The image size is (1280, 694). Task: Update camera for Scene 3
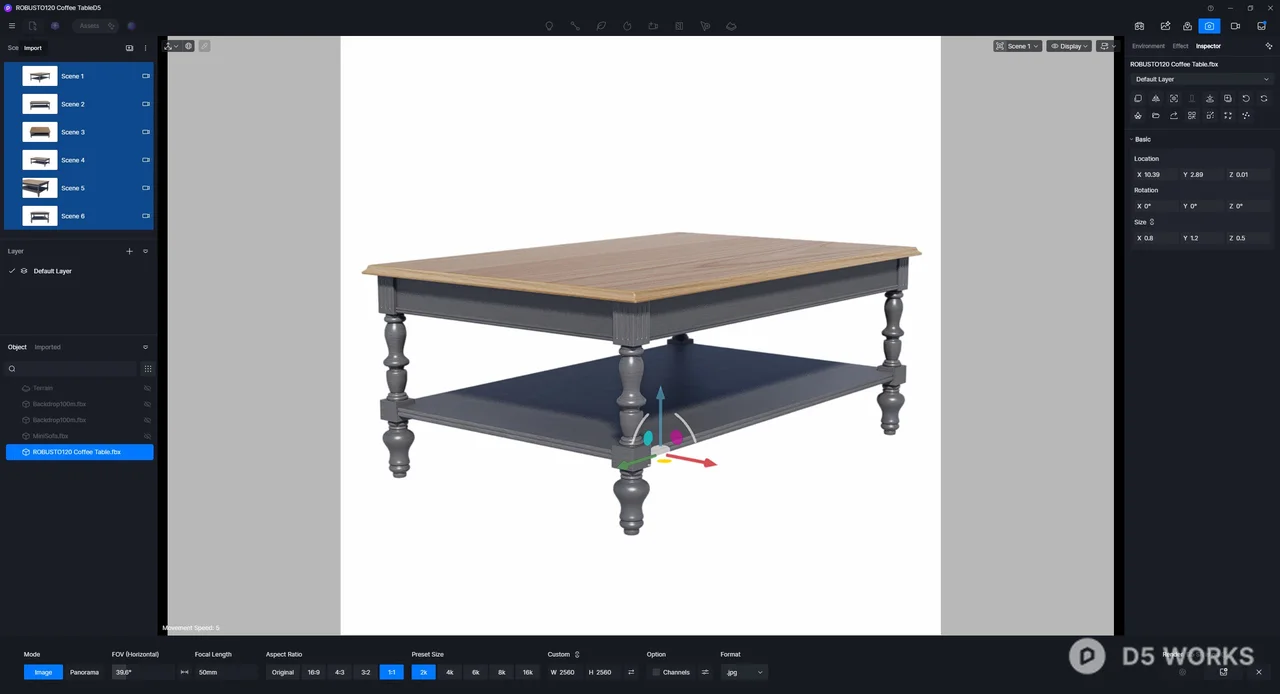[146, 132]
